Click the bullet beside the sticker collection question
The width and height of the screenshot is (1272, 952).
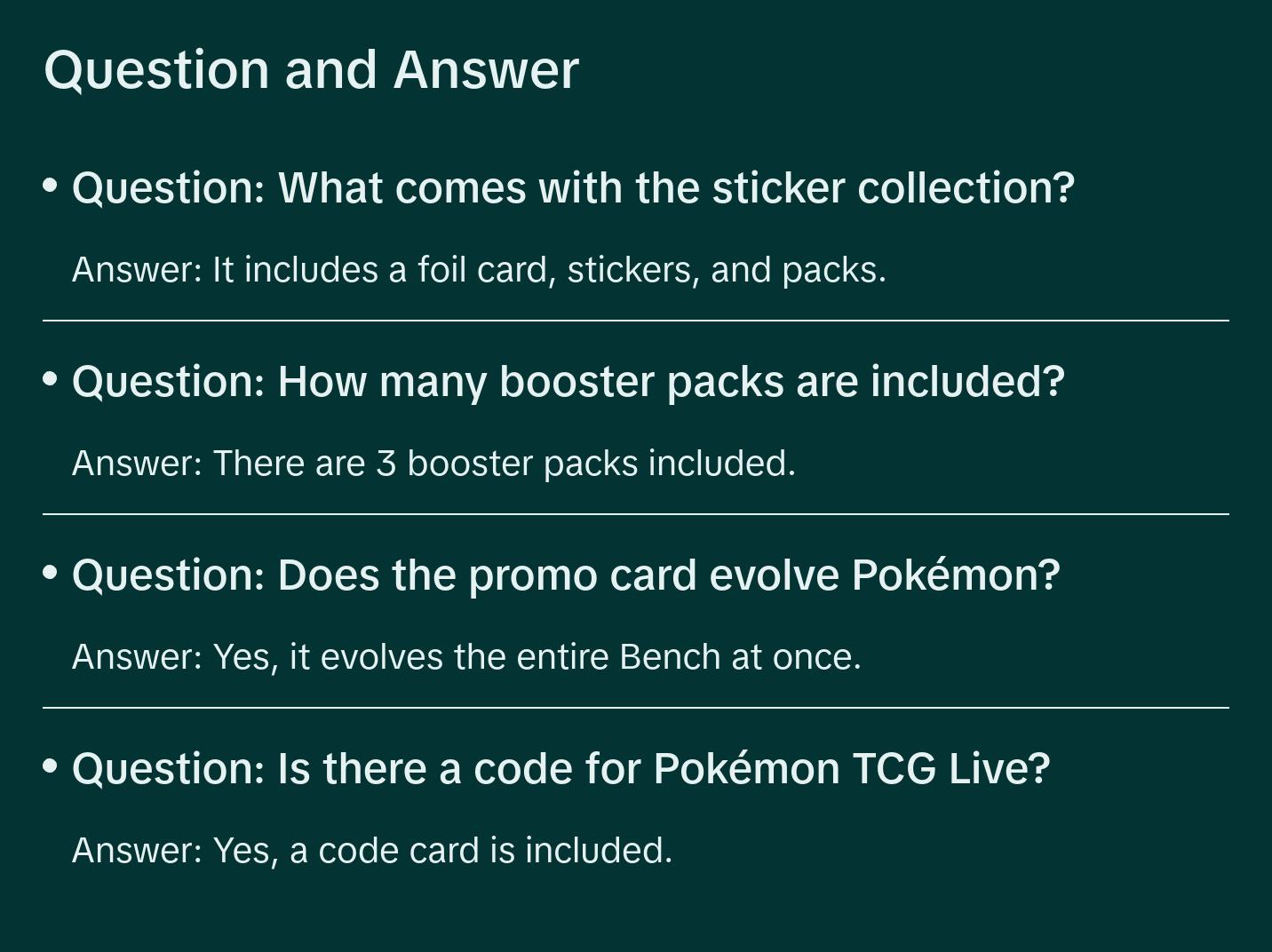point(51,186)
